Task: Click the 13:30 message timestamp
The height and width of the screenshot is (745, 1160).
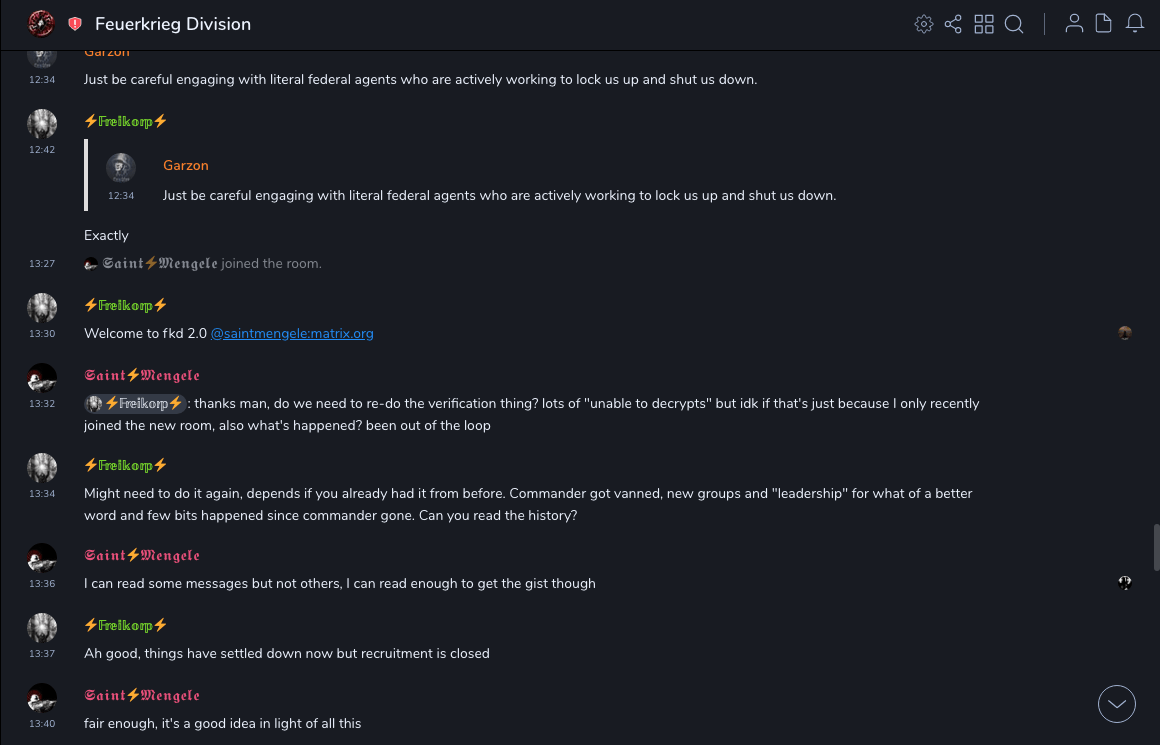Action: [42, 334]
